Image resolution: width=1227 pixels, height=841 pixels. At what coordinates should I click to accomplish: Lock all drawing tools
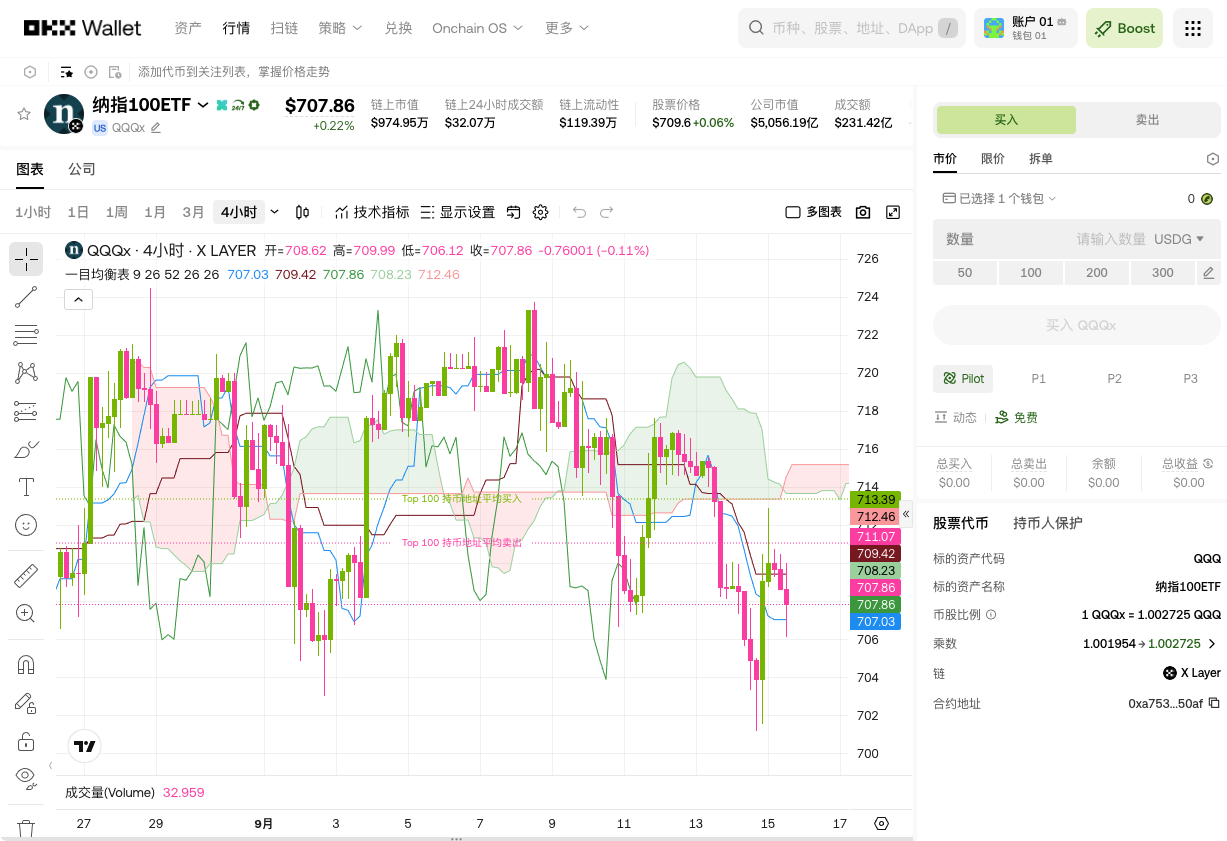(x=26, y=741)
